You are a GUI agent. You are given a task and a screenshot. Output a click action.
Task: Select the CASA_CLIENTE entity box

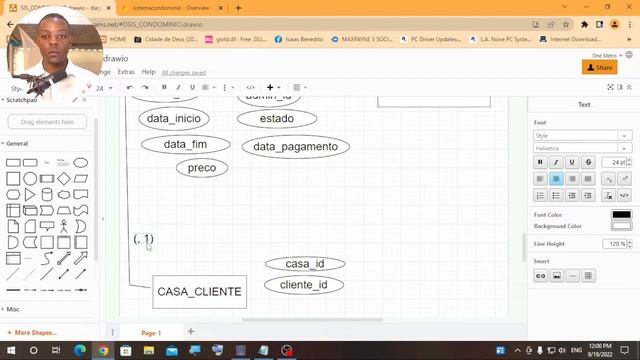tap(200, 292)
